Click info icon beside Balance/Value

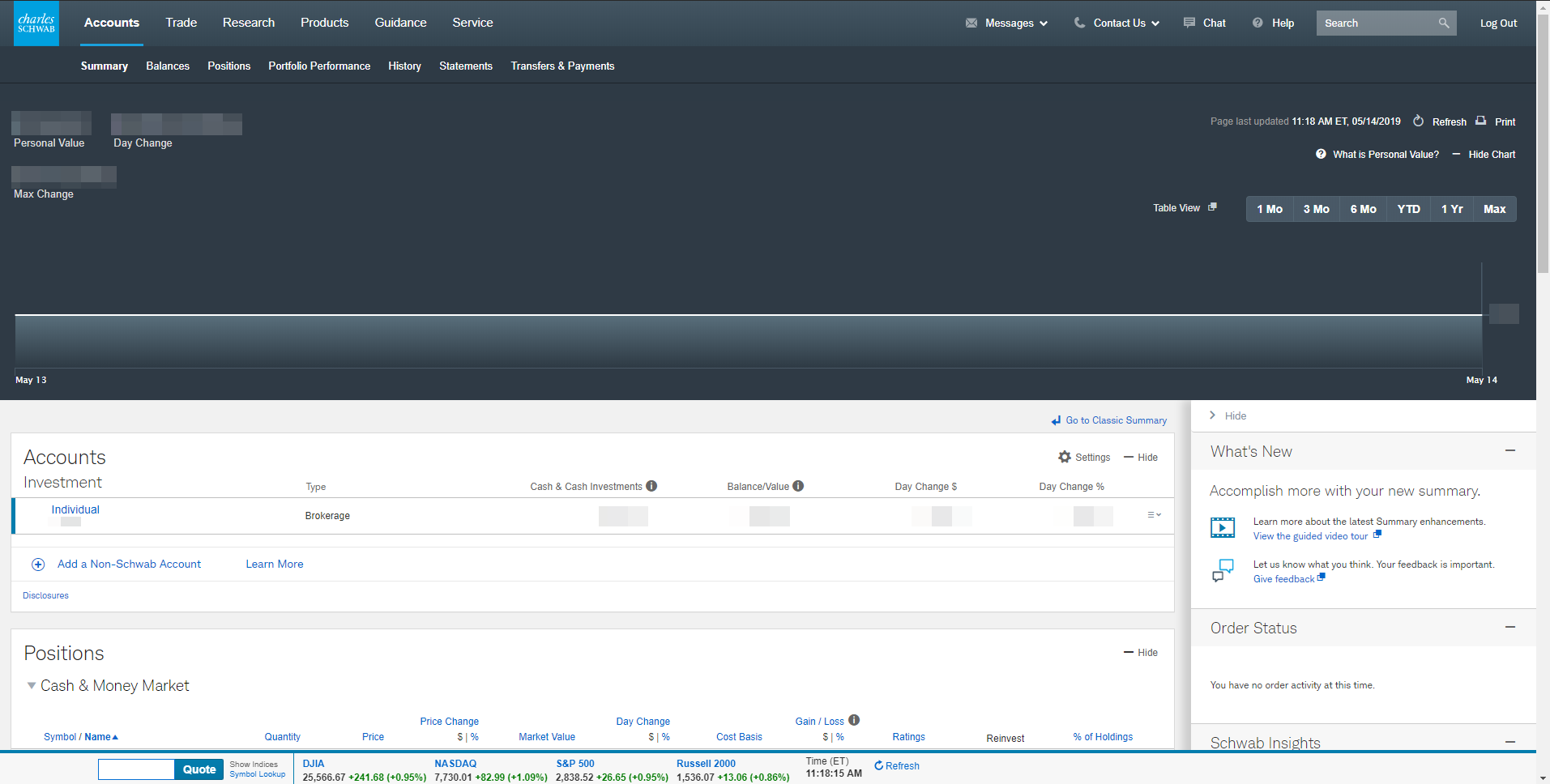point(798,486)
